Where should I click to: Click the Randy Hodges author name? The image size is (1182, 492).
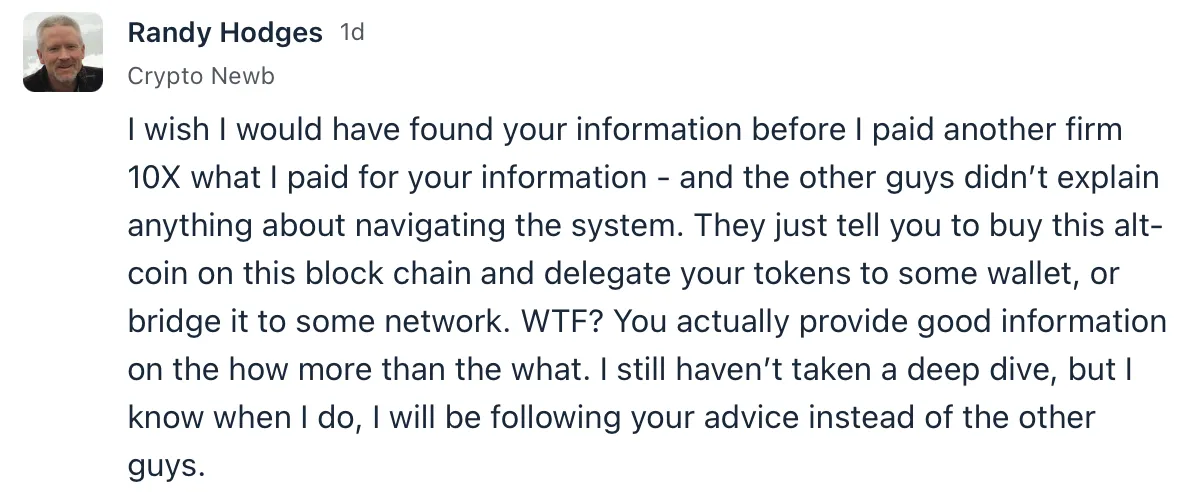tap(225, 32)
